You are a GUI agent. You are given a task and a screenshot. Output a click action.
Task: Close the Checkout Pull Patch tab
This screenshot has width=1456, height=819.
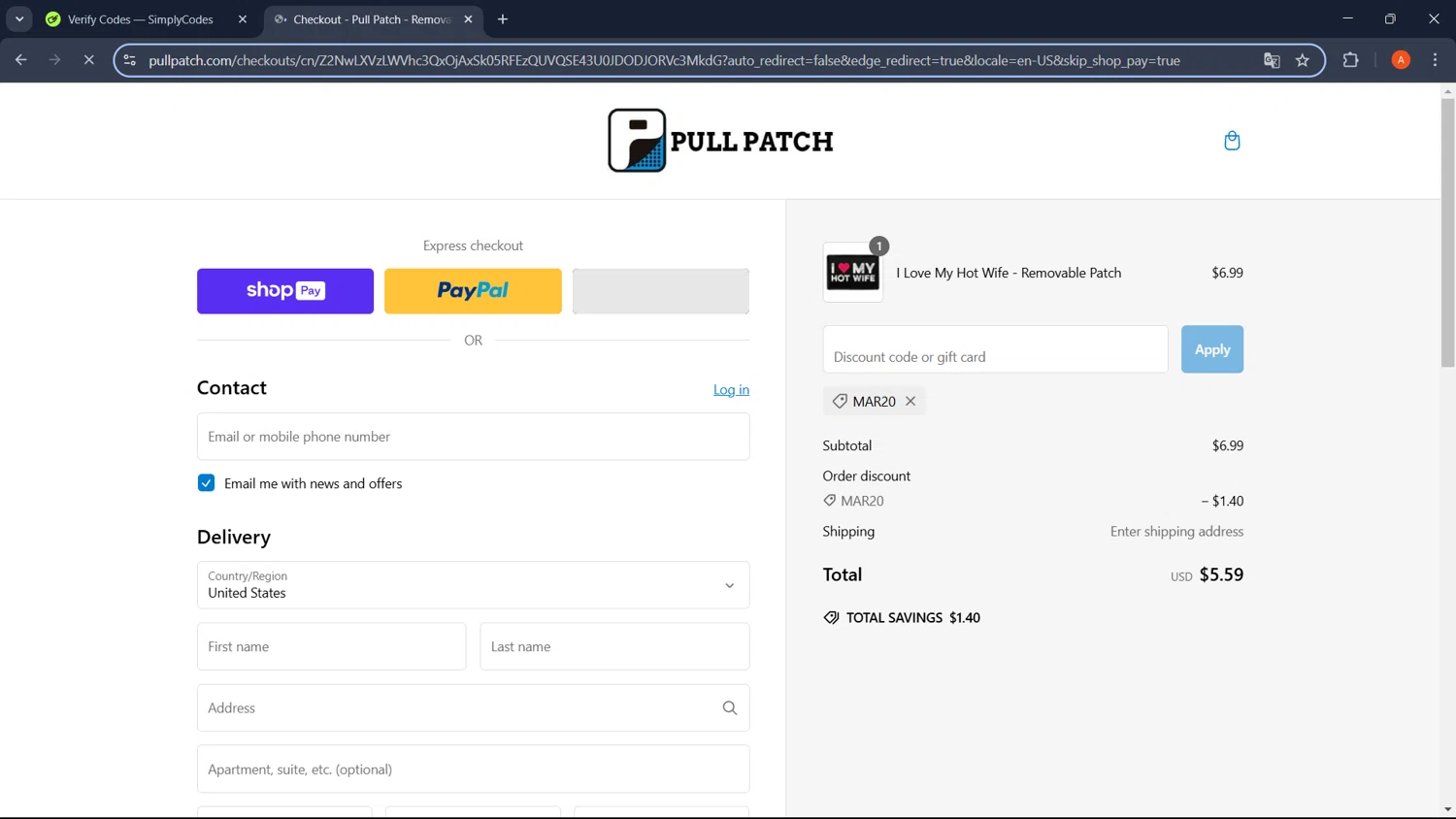469,19
